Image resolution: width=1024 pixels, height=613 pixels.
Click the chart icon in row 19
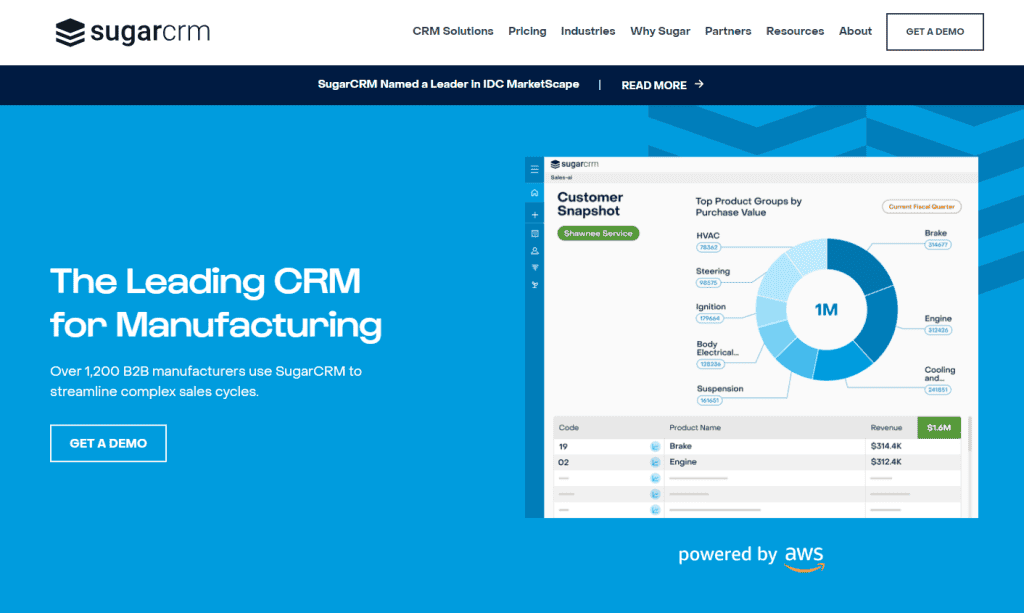(654, 447)
